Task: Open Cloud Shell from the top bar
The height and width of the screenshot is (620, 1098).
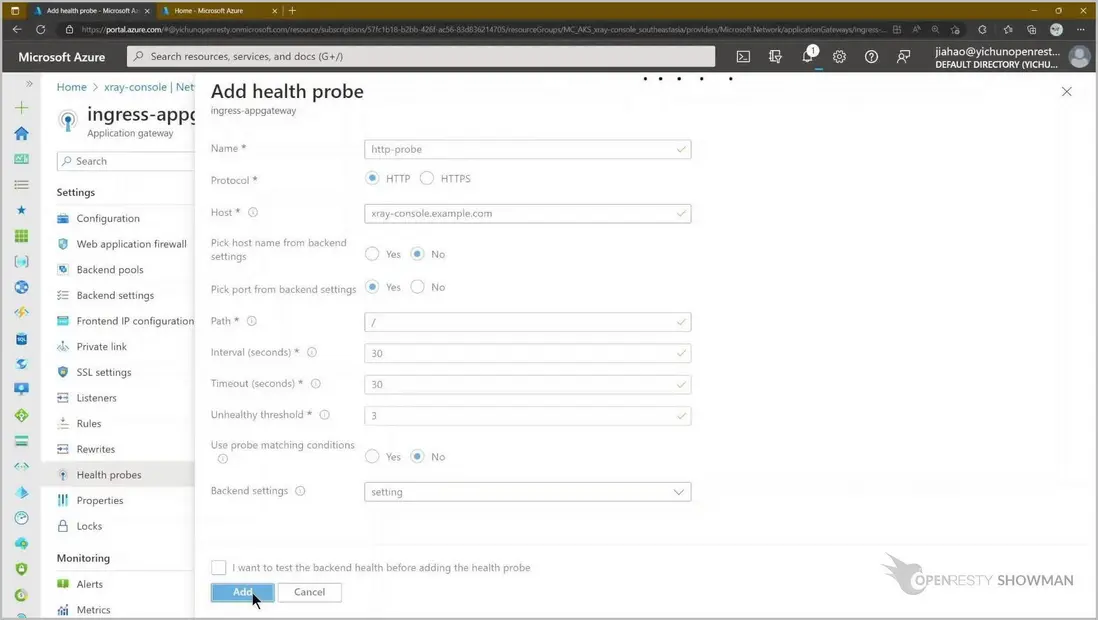Action: click(743, 57)
